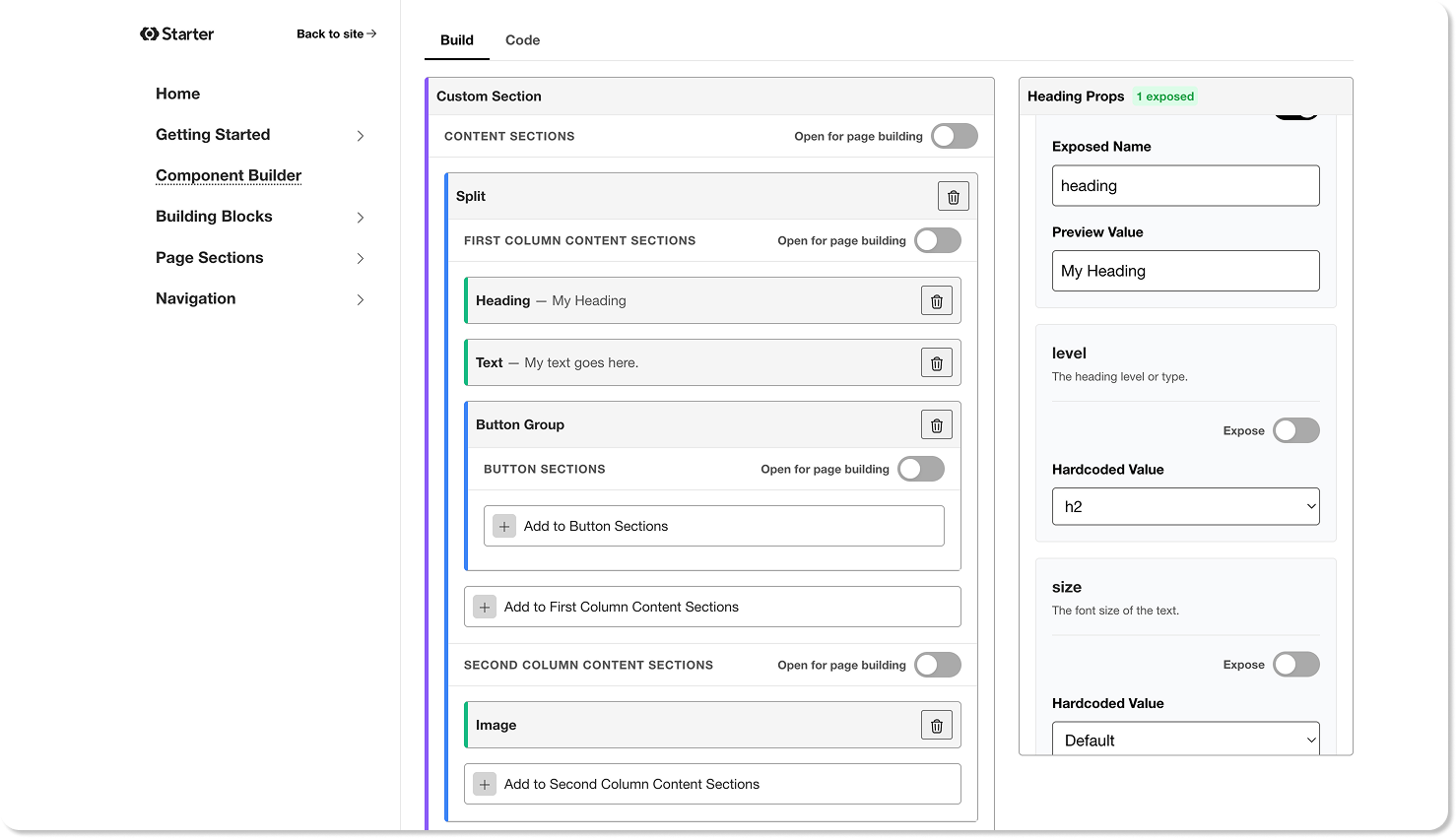
Task: Enable page building for Content Sections
Action: click(953, 136)
